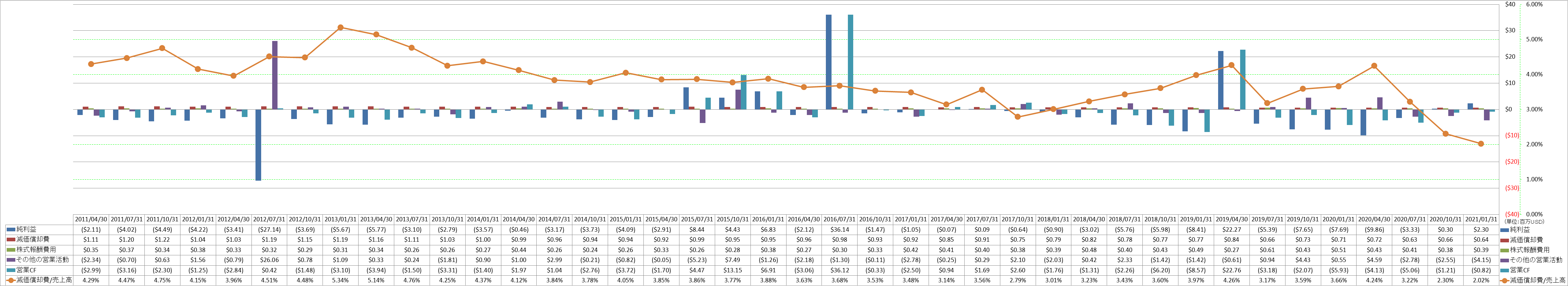Click the 2021/01/31 date header
The width and height of the screenshot is (1568, 286).
point(1481,220)
